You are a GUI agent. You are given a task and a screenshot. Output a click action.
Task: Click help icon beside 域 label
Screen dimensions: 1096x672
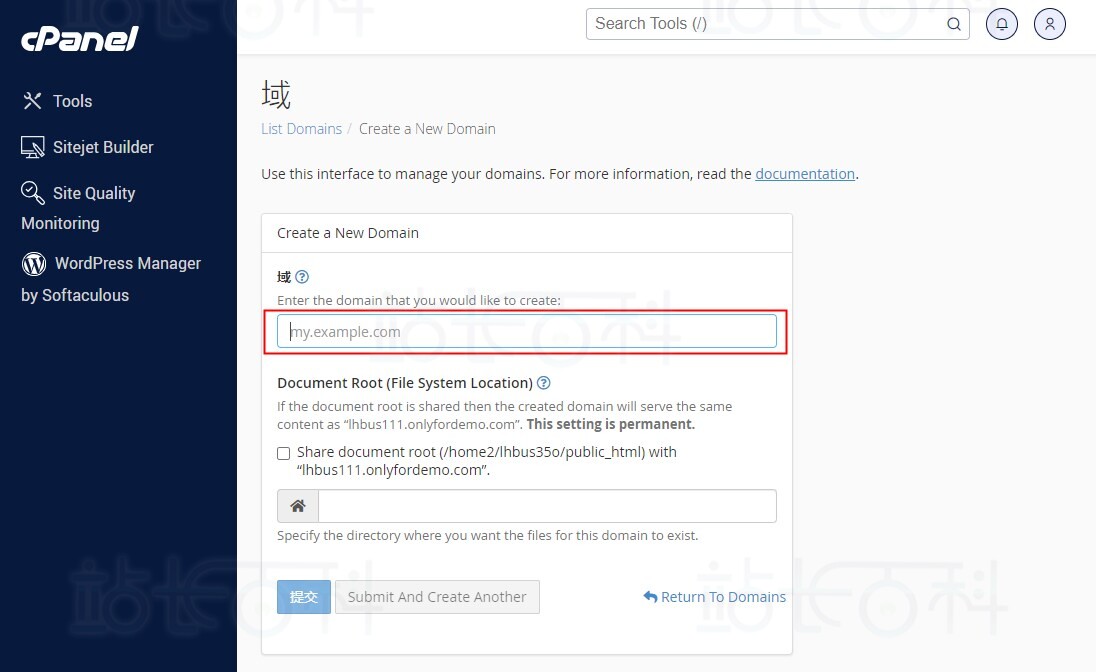pyautogui.click(x=302, y=277)
